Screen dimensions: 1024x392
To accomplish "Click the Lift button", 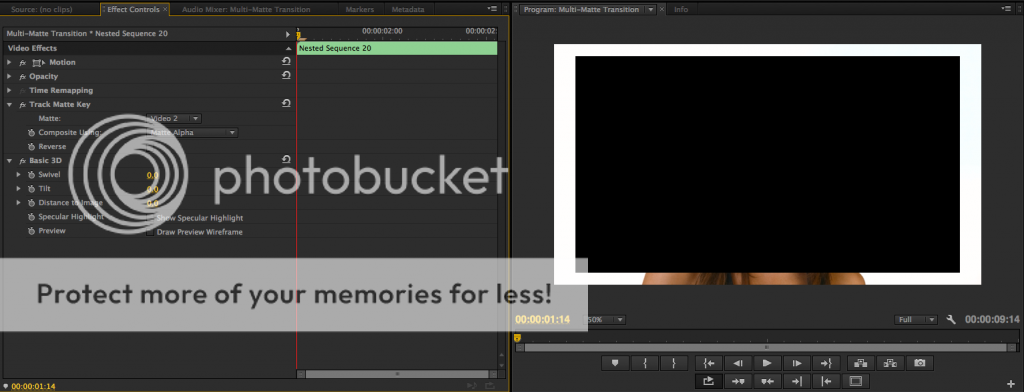I will pos(860,363).
